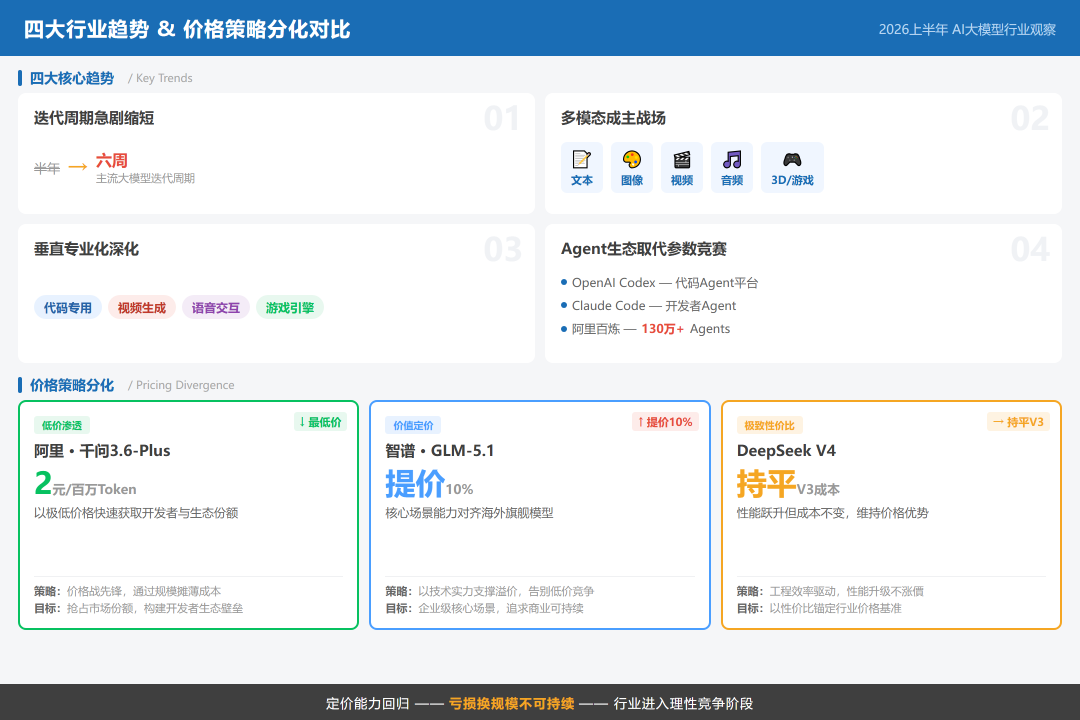The image size is (1080, 720).
Task: Click 2026上半年 AI大模型行业观察 header text
Action: point(967,30)
